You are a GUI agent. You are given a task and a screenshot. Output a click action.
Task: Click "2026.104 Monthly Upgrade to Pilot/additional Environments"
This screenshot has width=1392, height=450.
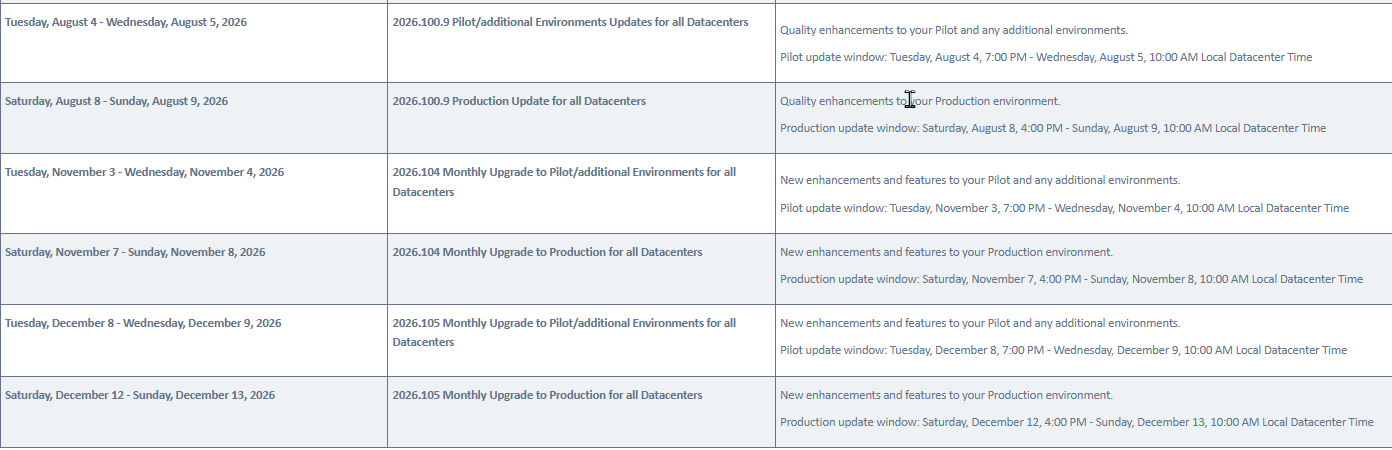[x=564, y=182]
